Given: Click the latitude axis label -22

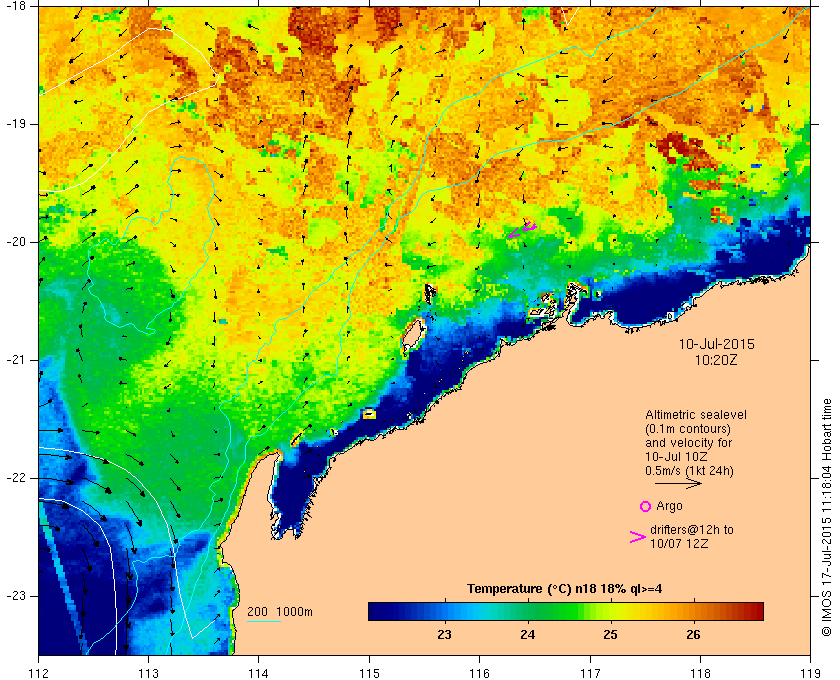Looking at the screenshot, I should click(x=16, y=478).
